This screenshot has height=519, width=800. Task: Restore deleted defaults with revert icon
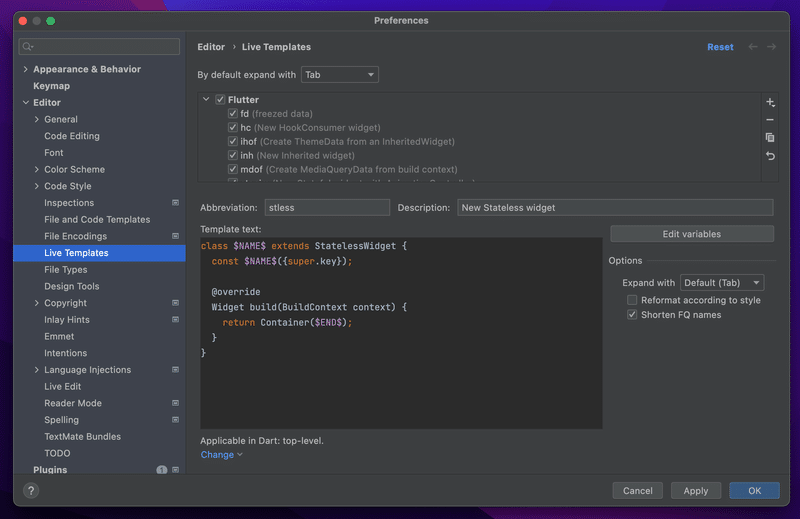pyautogui.click(x=770, y=156)
